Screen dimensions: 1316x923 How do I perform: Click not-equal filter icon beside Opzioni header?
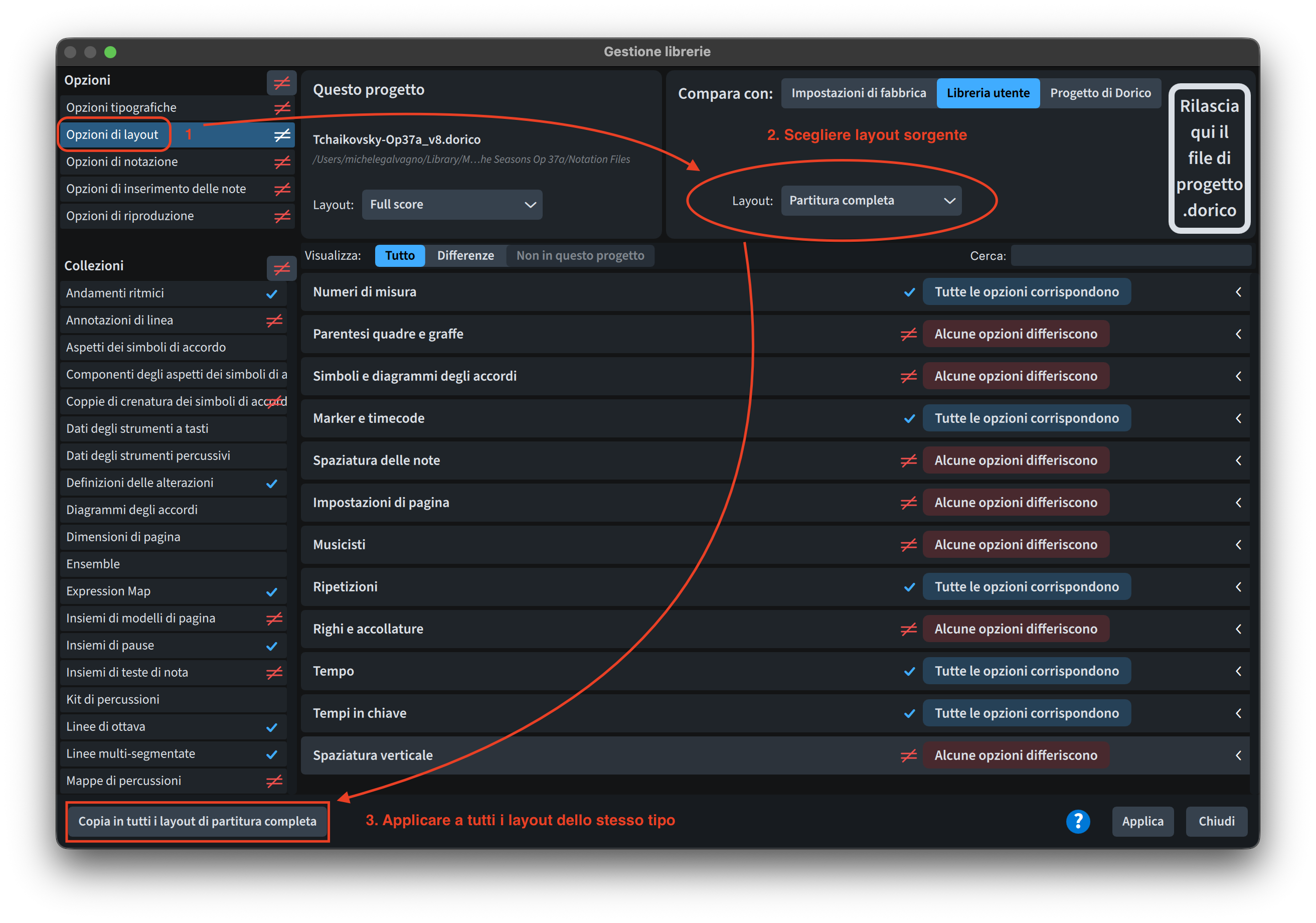pyautogui.click(x=281, y=83)
